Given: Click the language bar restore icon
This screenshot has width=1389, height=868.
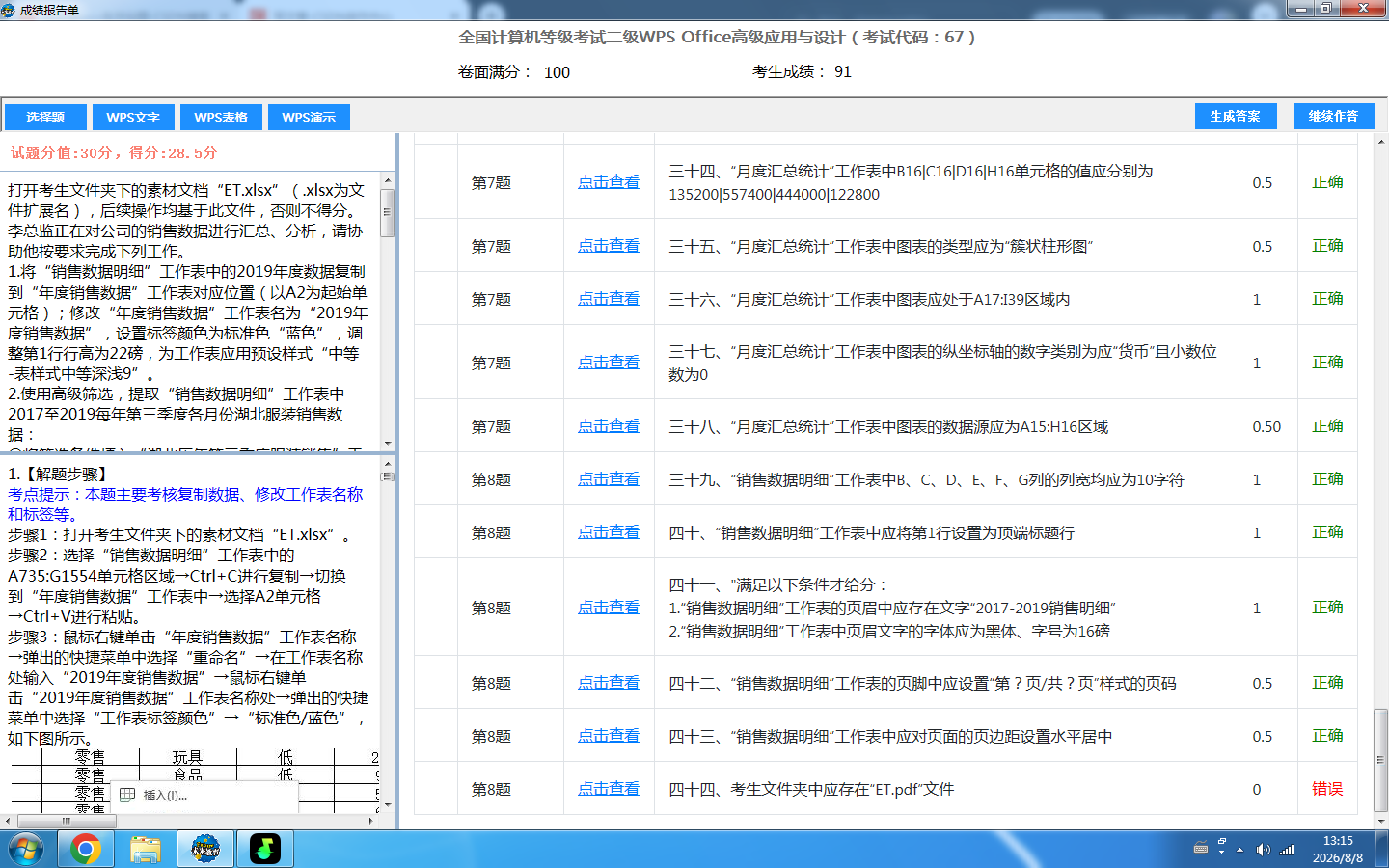Looking at the screenshot, I should (x=1222, y=842).
